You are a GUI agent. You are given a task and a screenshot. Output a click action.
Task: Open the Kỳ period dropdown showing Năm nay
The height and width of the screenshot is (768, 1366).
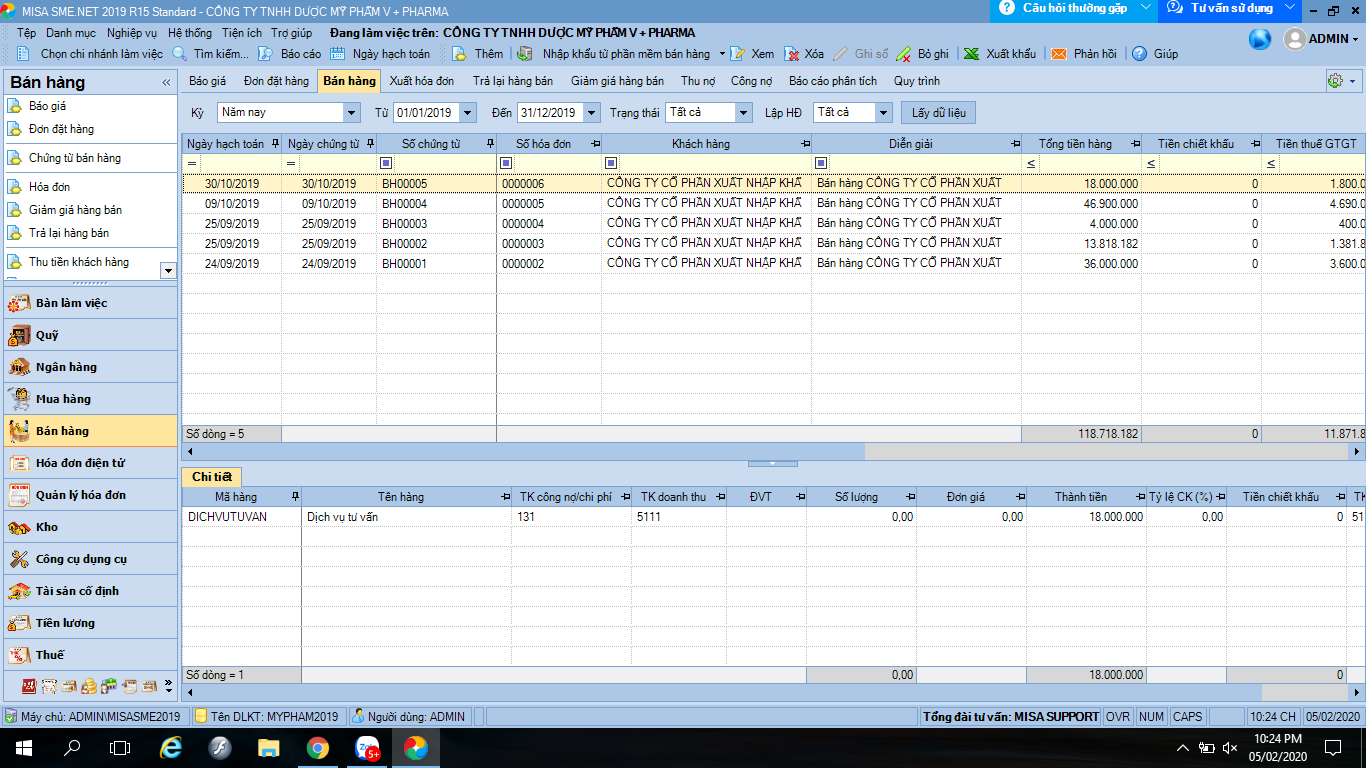coord(351,113)
